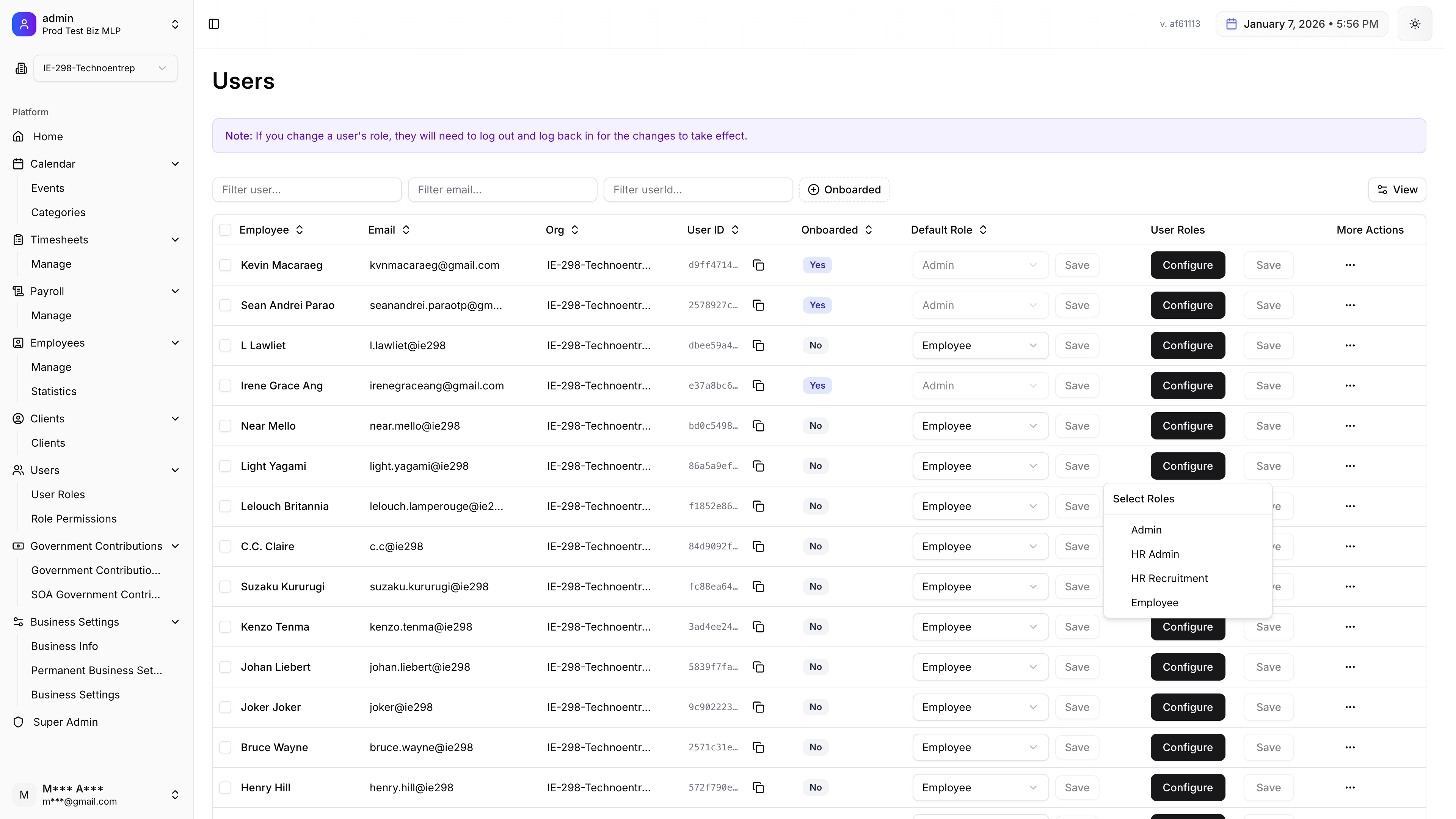Click the Onboarded filter button
1456x819 pixels.
point(844,189)
